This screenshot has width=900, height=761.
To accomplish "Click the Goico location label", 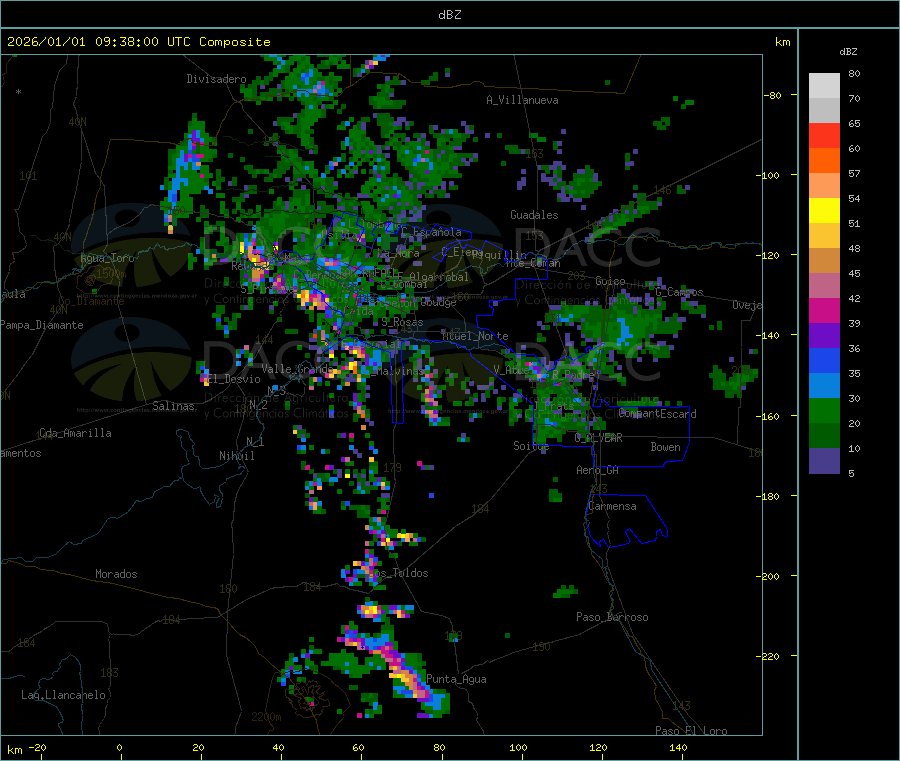I will tap(610, 281).
